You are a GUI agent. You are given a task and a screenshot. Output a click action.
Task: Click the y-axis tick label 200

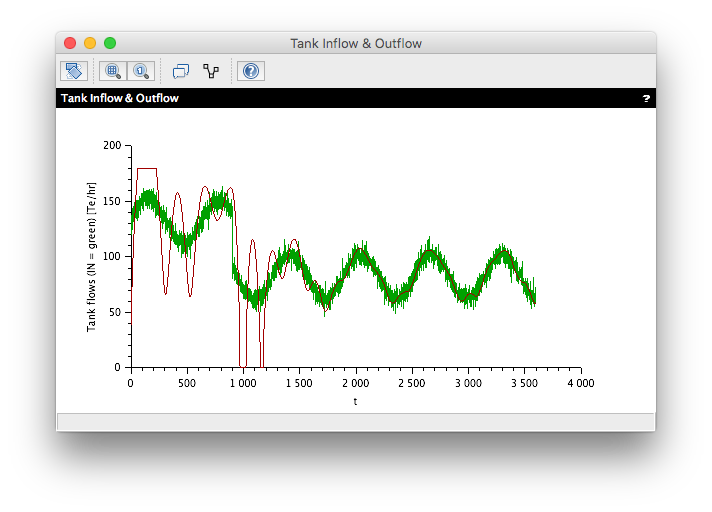pyautogui.click(x=112, y=145)
